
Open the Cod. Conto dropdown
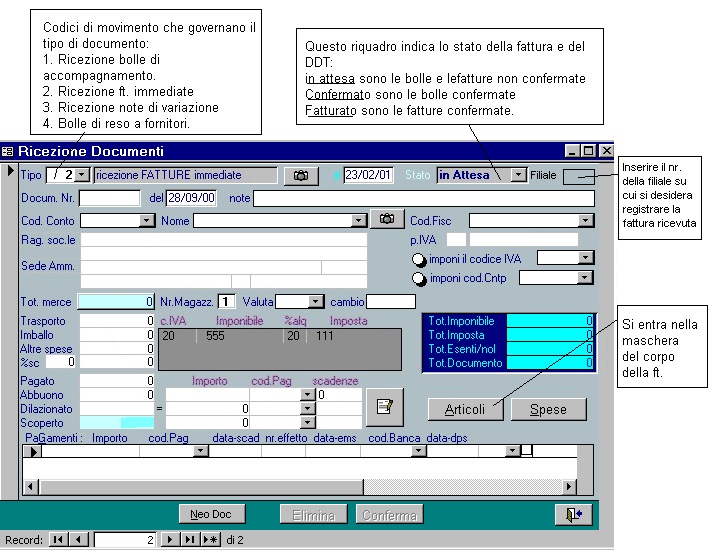pyautogui.click(x=147, y=220)
